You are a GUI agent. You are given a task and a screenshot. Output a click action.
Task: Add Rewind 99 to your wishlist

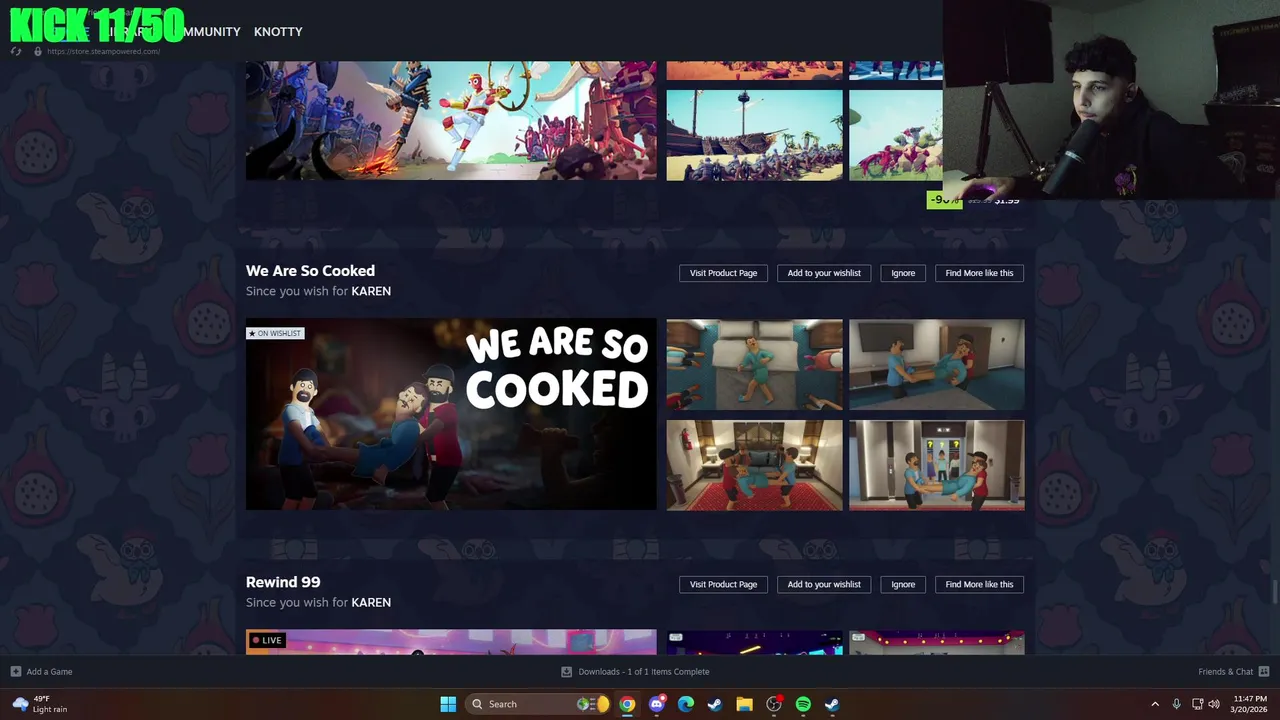coord(824,584)
